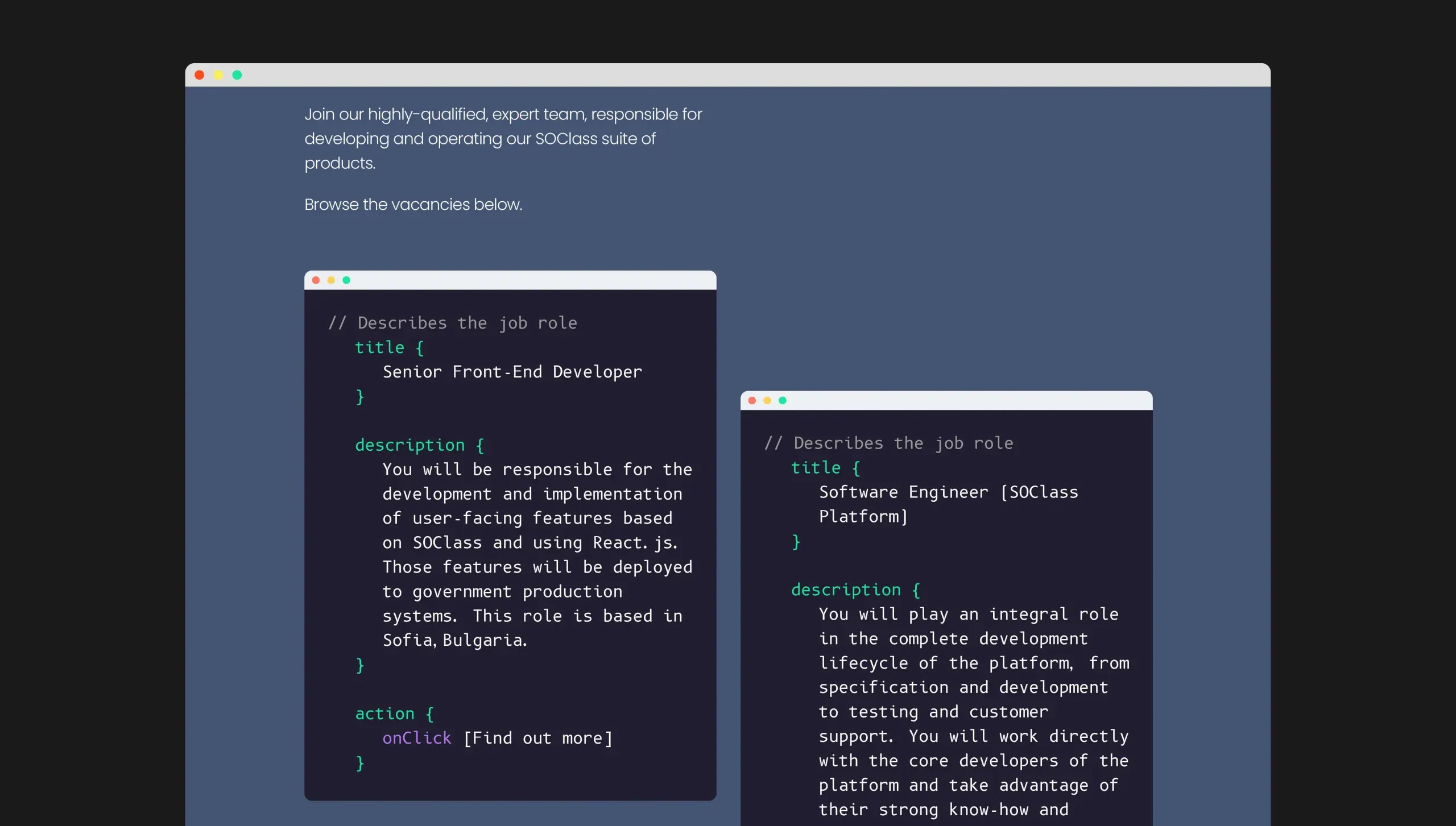Click the action label in the first card
1456x826 pixels.
point(385,714)
